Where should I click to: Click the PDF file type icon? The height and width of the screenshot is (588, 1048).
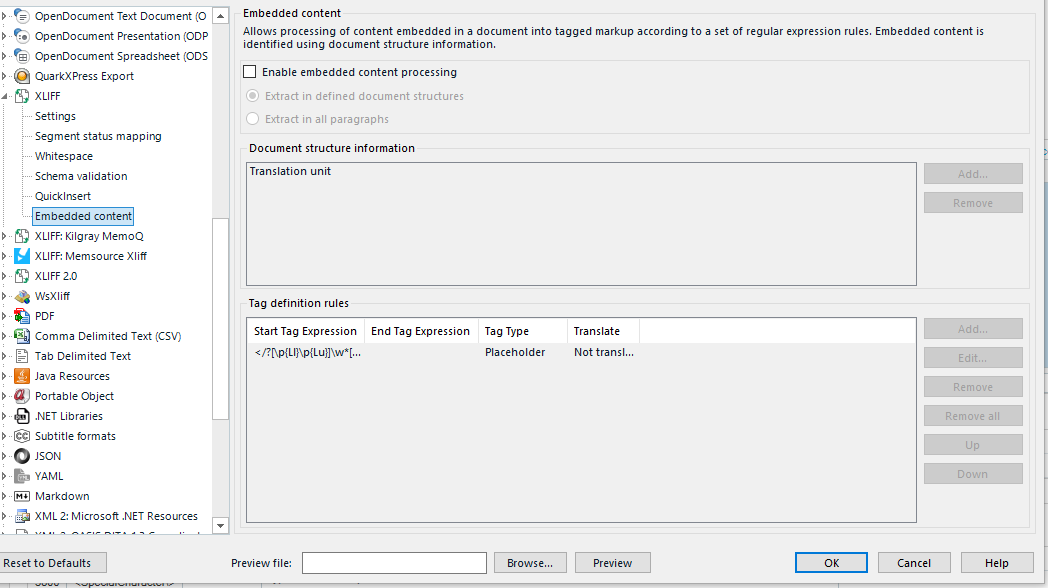[22, 316]
